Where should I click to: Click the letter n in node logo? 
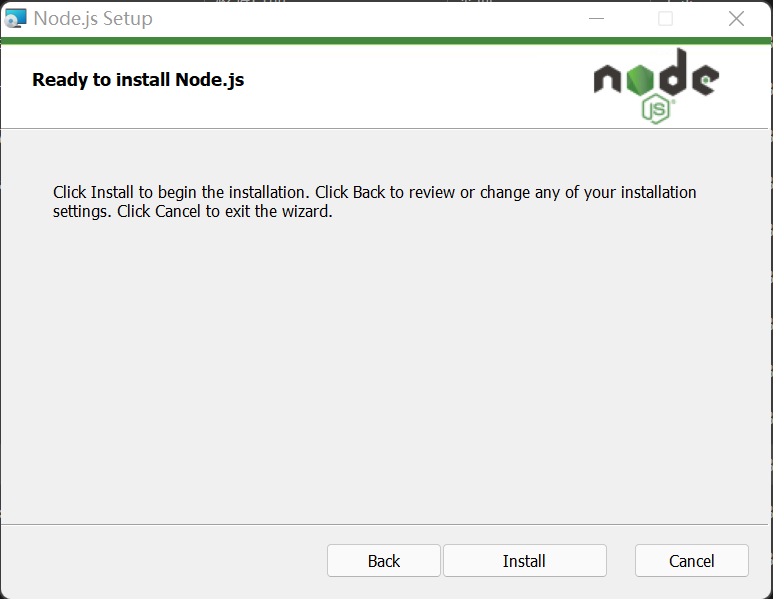607,80
